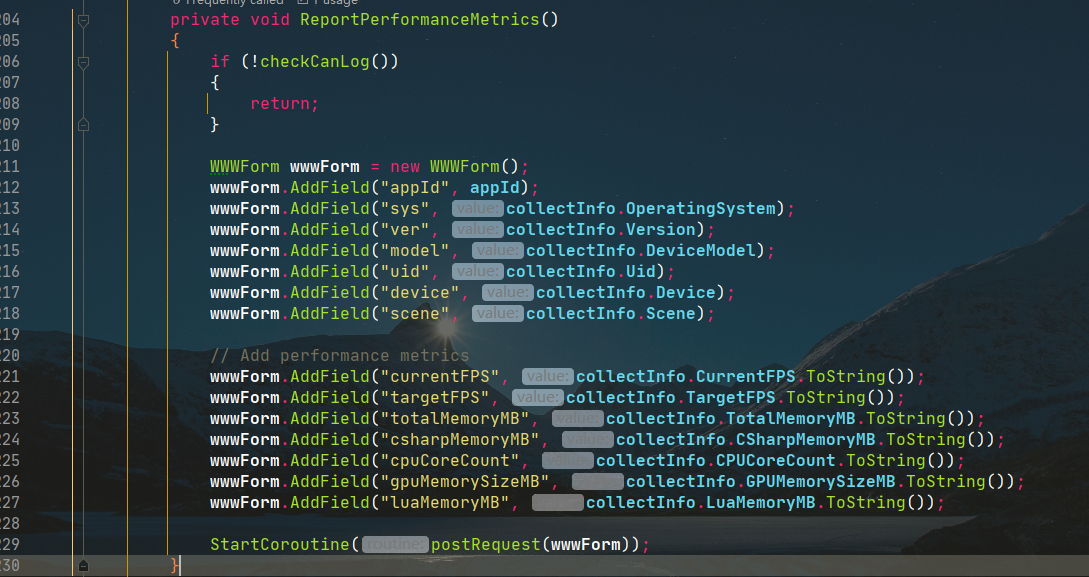This screenshot has width=1089, height=577.
Task: Click the CurrentFPS property
Action: tap(745, 376)
